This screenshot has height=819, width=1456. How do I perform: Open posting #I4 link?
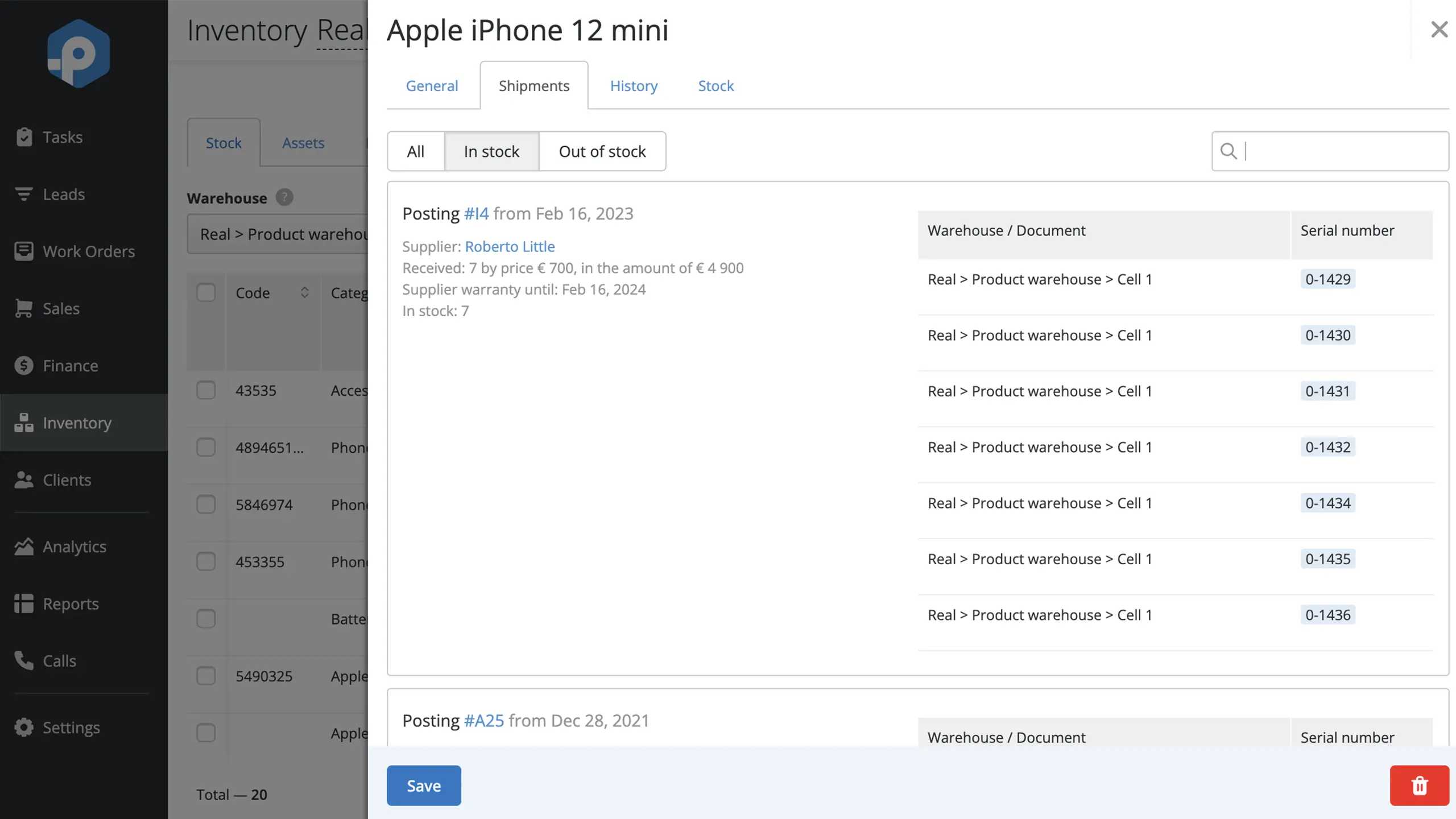click(476, 213)
